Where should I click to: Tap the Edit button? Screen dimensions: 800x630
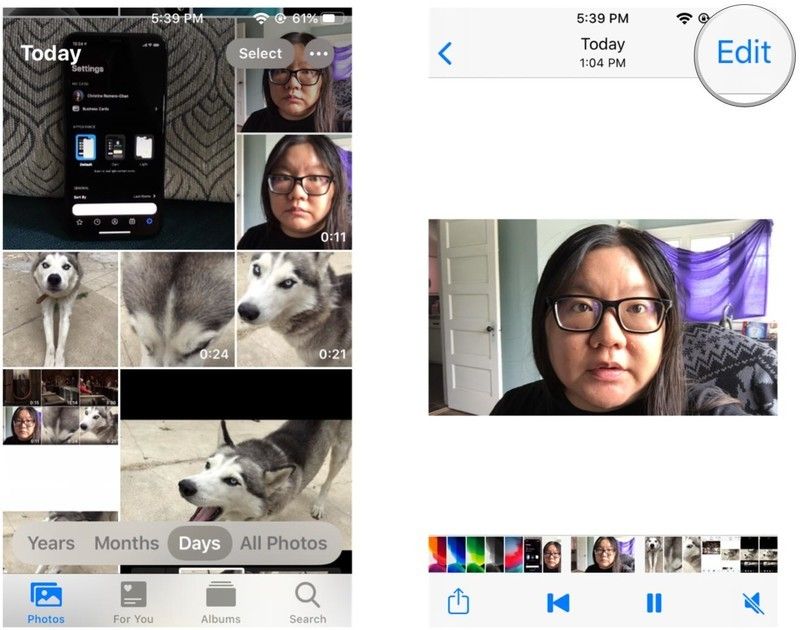(744, 53)
